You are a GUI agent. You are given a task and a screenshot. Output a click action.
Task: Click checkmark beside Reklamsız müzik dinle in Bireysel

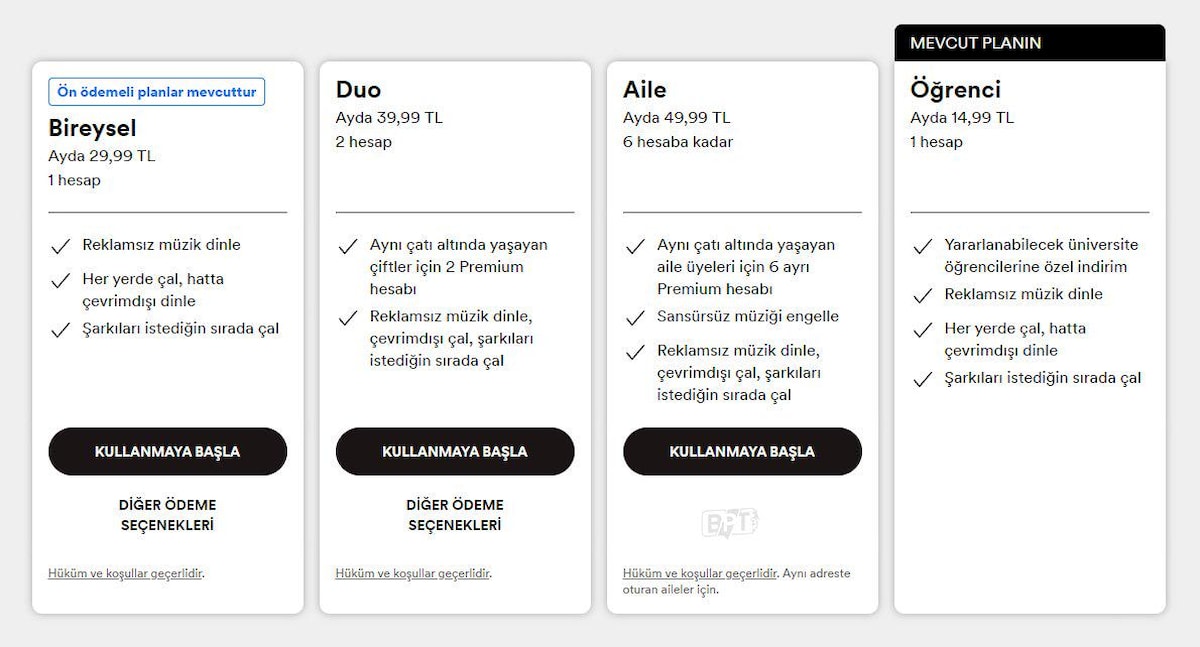click(x=60, y=246)
